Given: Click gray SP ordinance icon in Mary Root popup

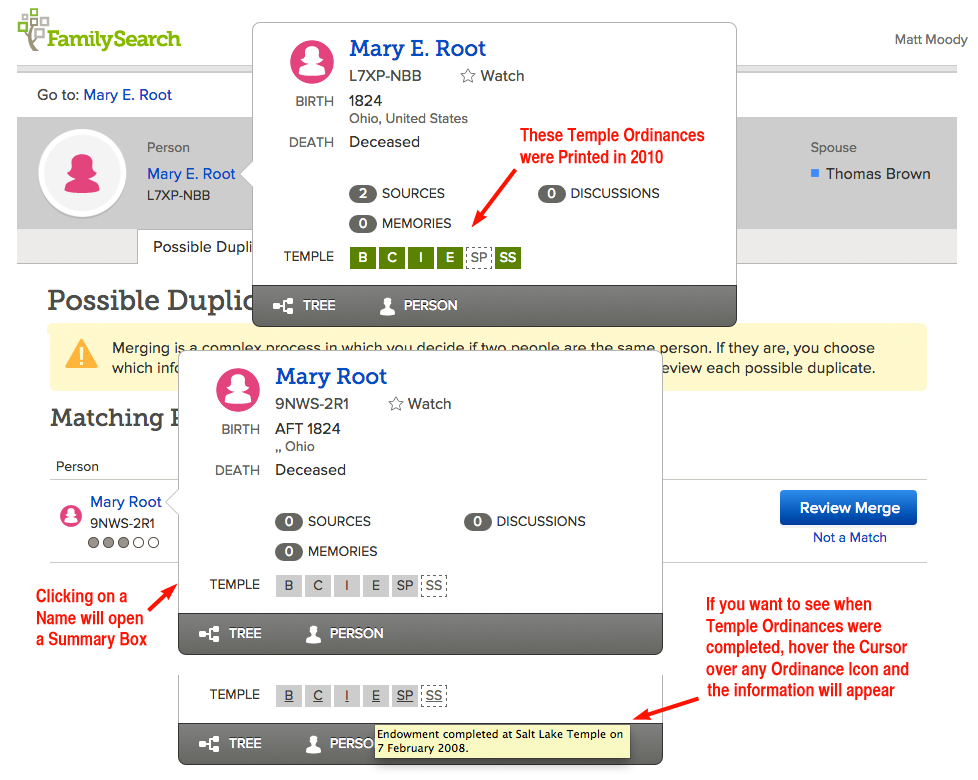Looking at the screenshot, I should point(405,585).
